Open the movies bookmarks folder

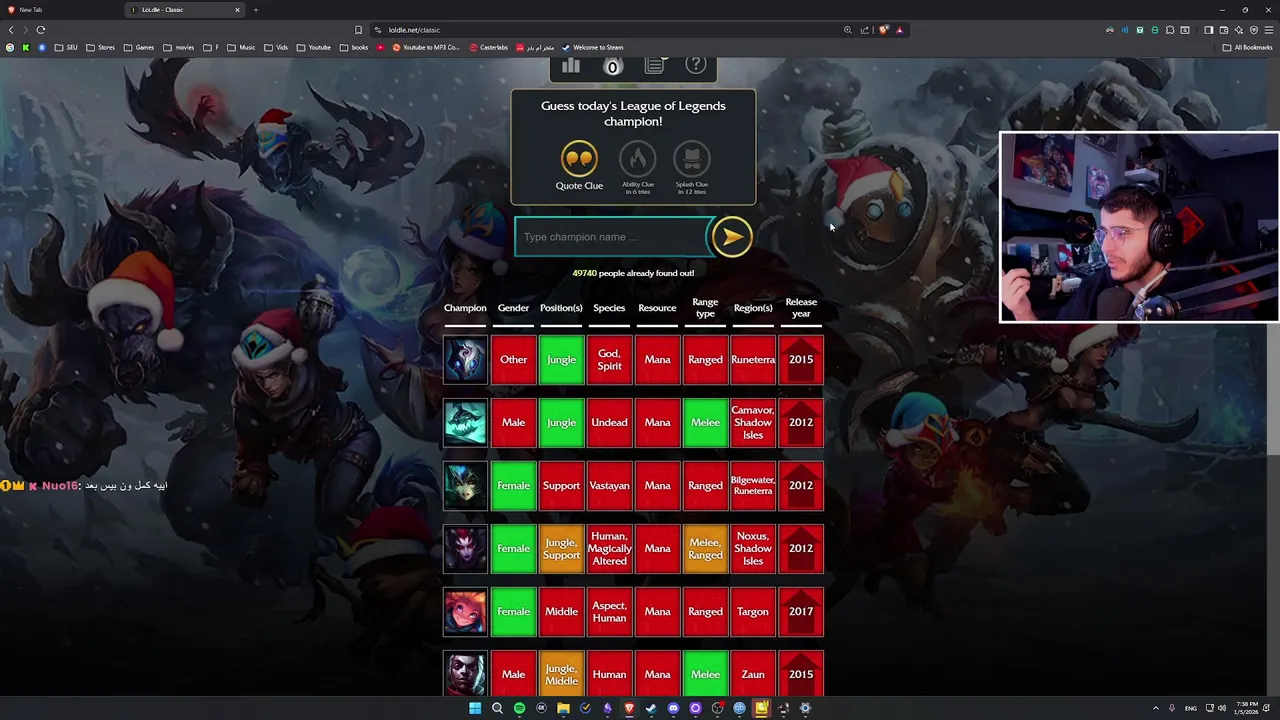pos(178,47)
